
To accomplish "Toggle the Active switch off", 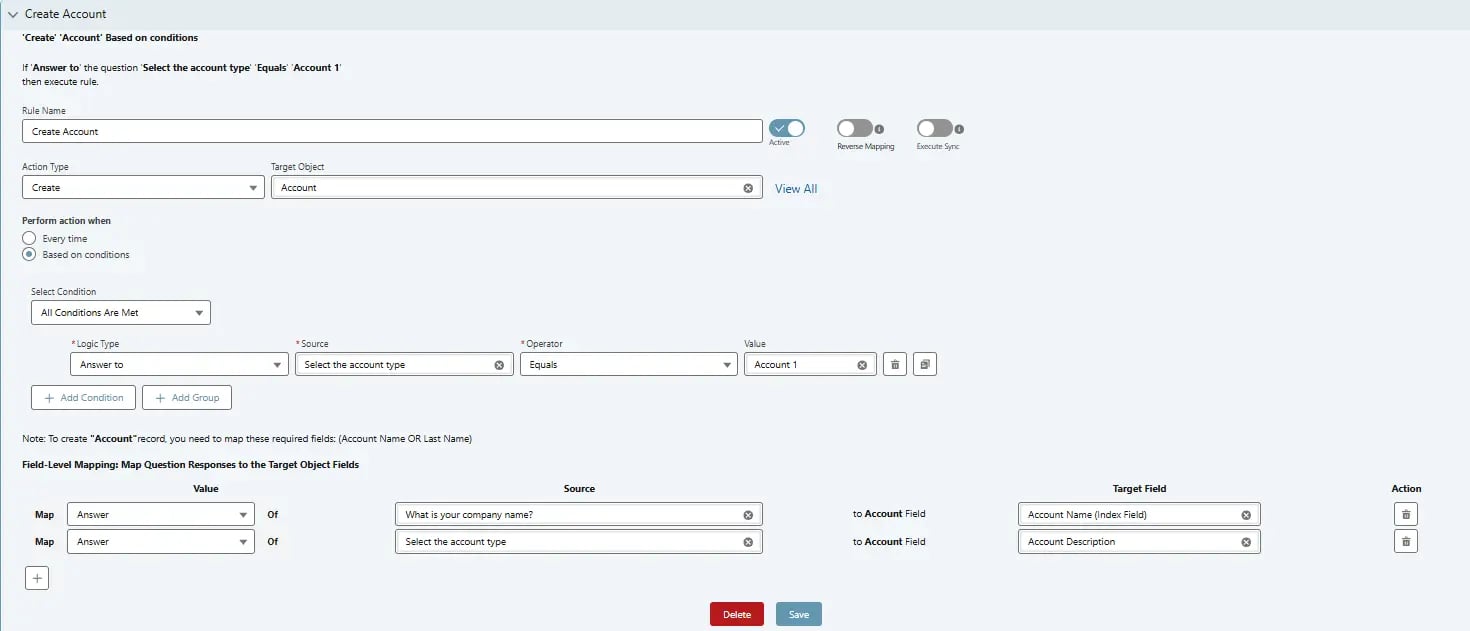I will click(x=787, y=128).
